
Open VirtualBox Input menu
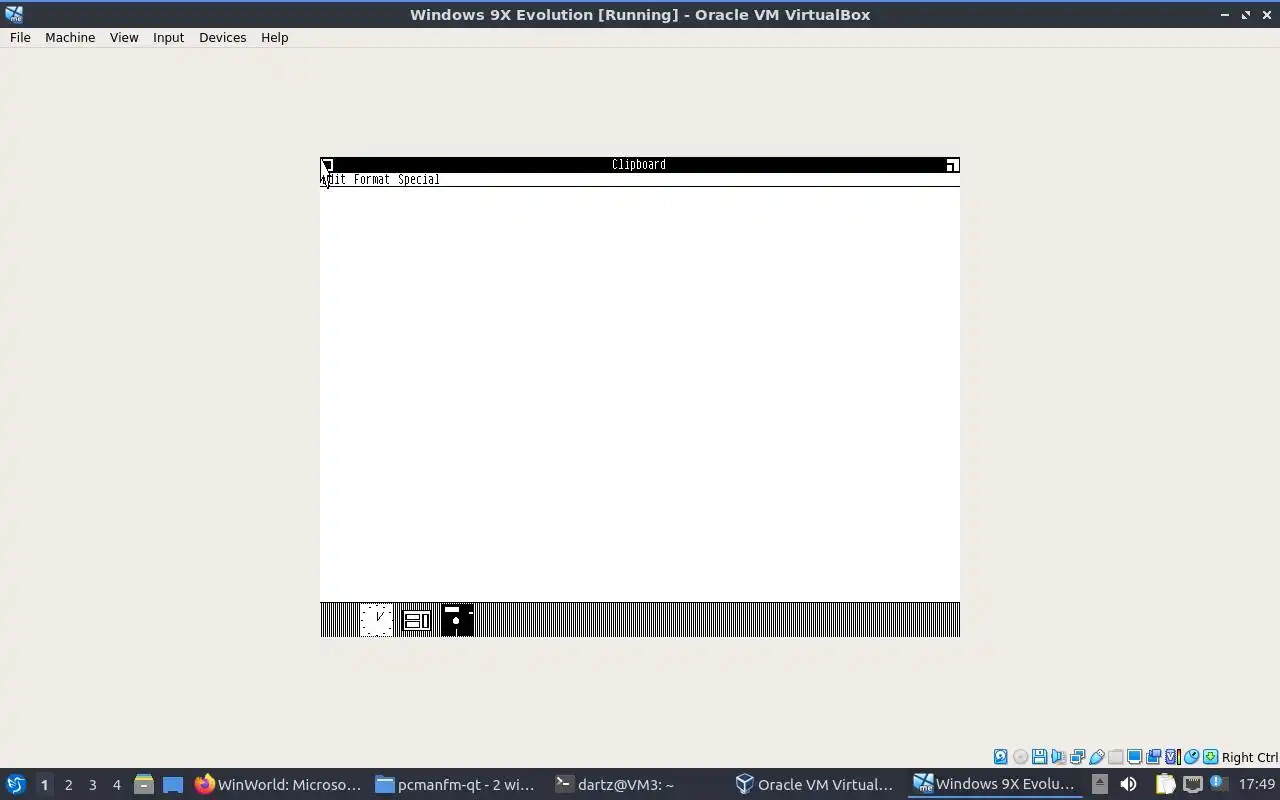coord(168,37)
